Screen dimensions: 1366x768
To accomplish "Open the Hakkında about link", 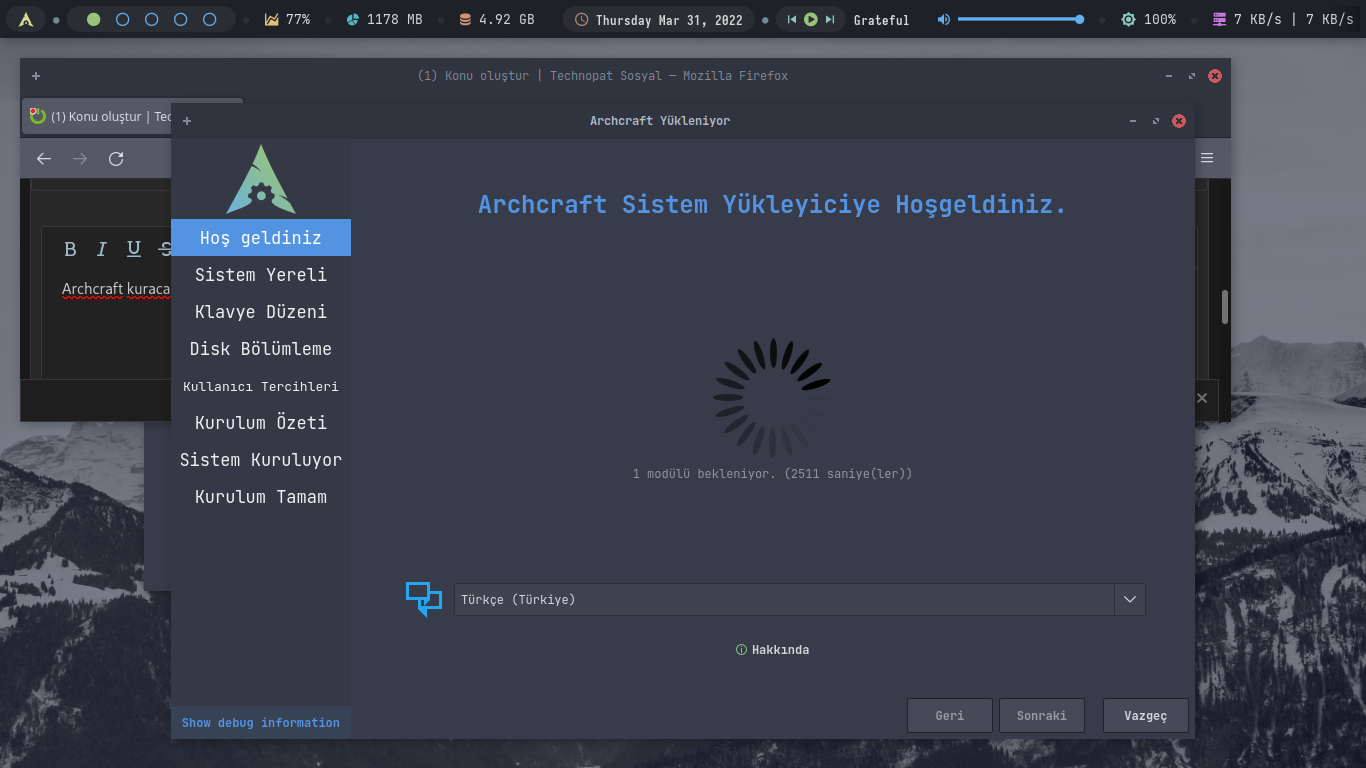I will point(773,650).
